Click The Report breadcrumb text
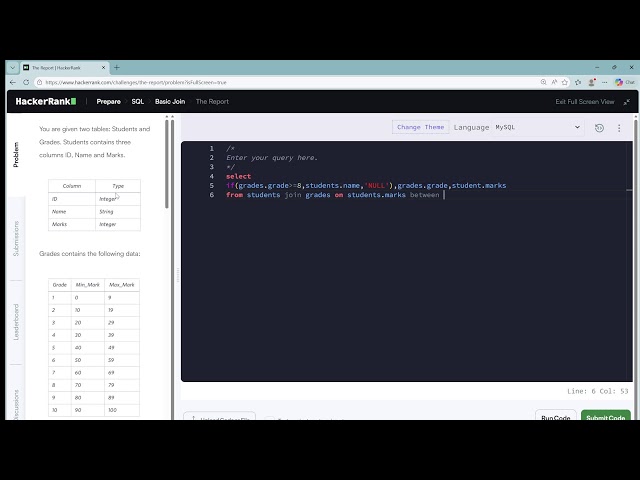 pyautogui.click(x=212, y=102)
